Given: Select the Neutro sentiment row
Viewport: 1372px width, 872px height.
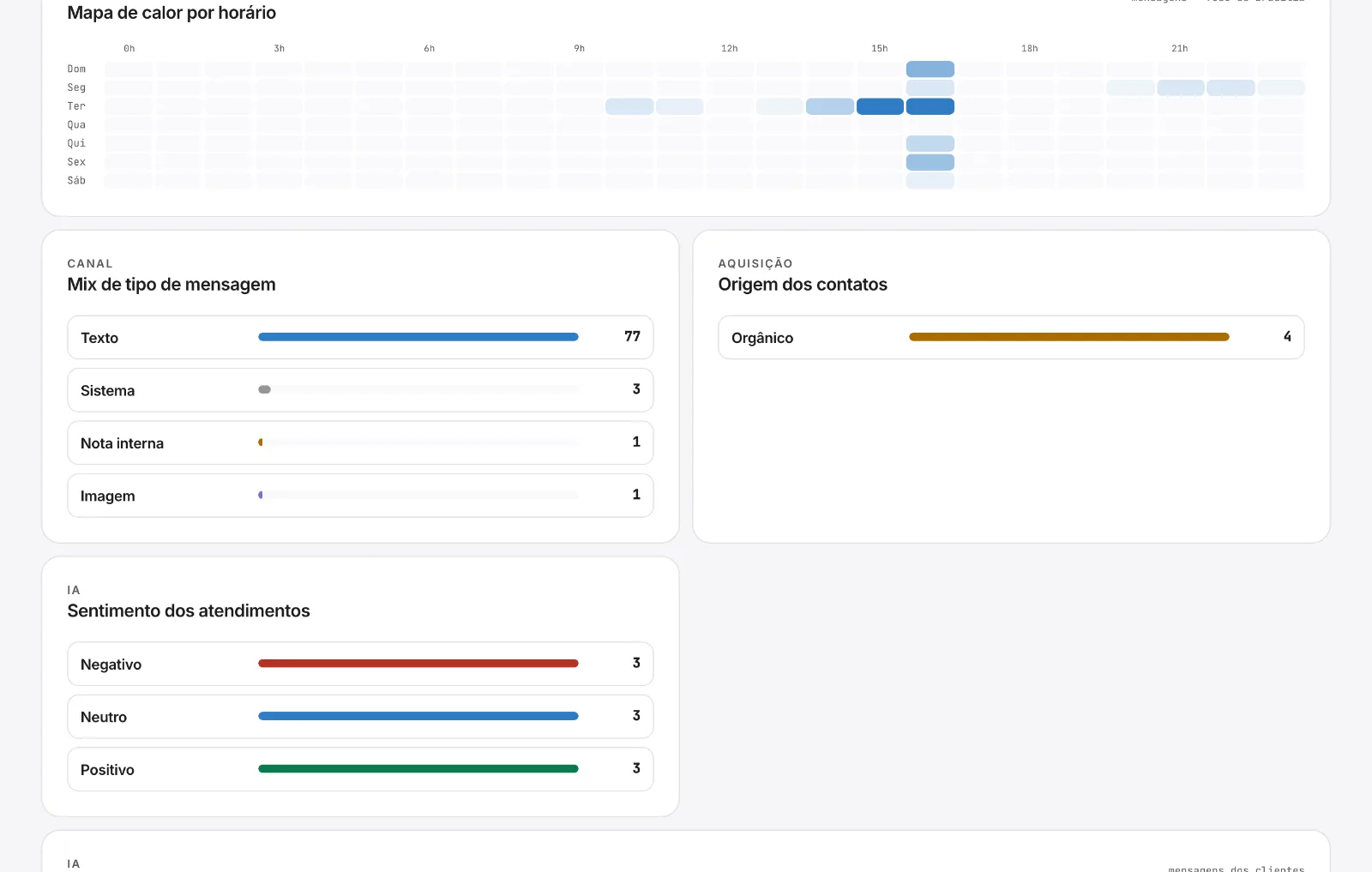Looking at the screenshot, I should point(360,717).
